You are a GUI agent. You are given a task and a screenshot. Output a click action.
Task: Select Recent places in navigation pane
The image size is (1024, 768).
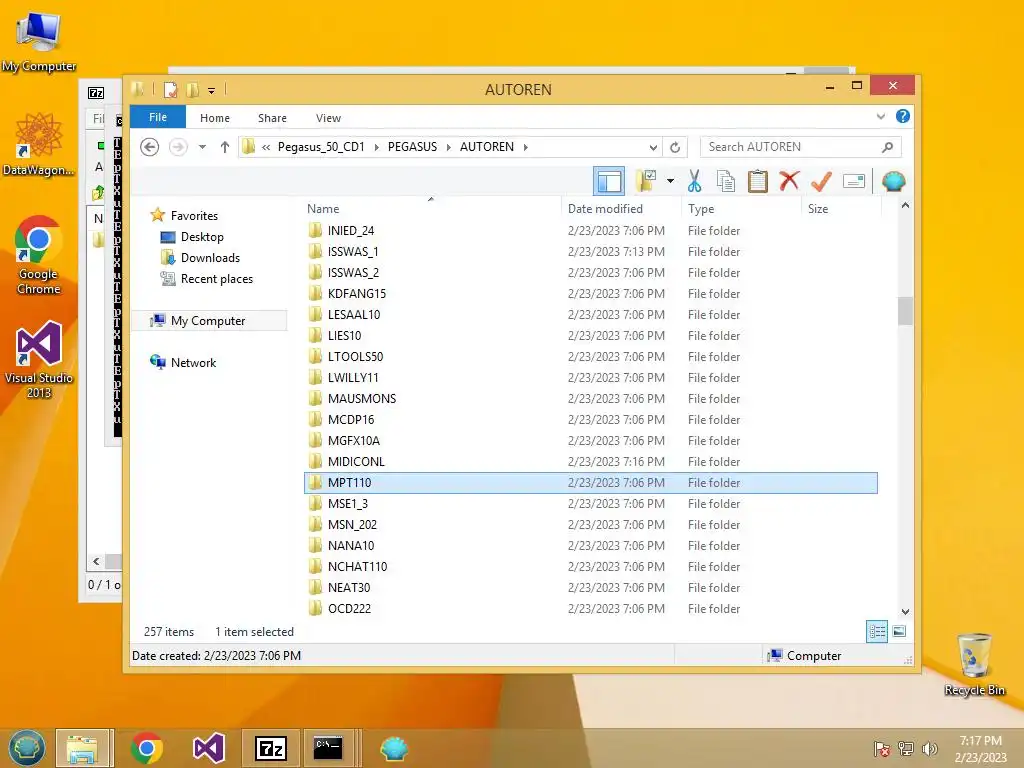(x=216, y=279)
